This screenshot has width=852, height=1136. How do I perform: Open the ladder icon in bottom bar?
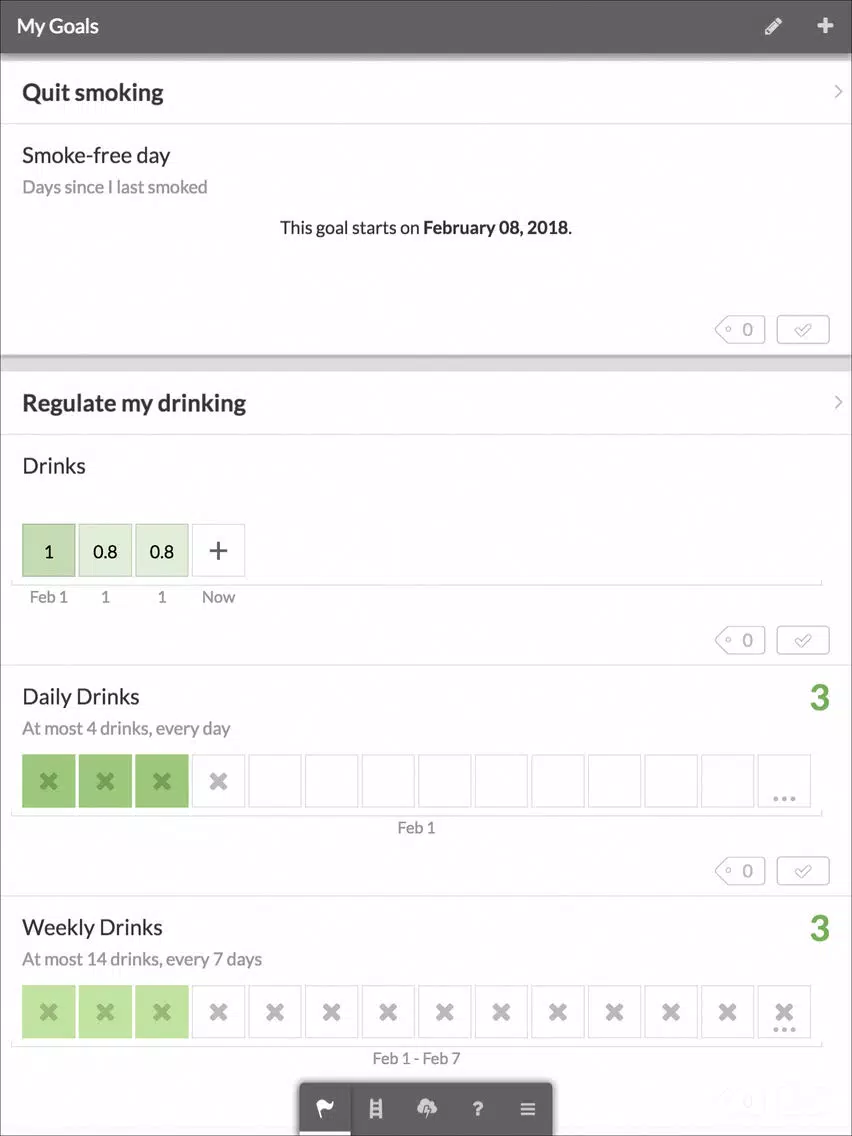click(376, 1108)
